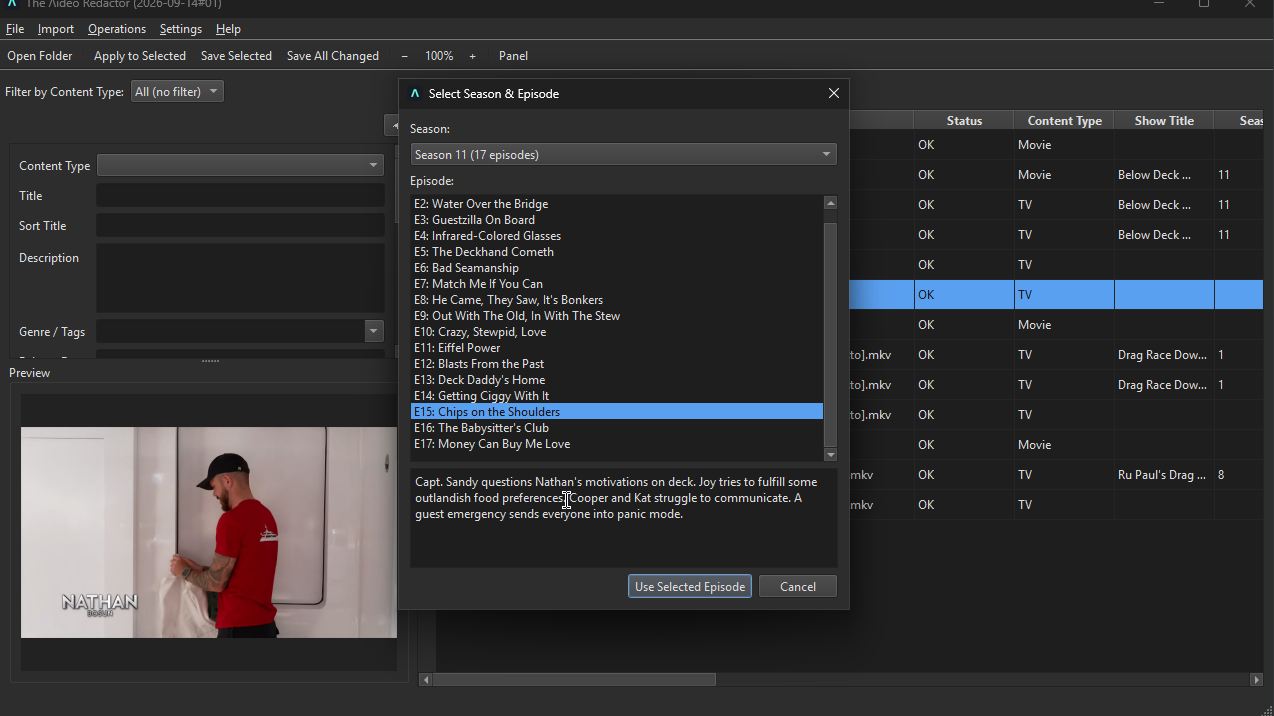Open the Season 11 dropdown
The height and width of the screenshot is (716, 1274).
coord(623,154)
